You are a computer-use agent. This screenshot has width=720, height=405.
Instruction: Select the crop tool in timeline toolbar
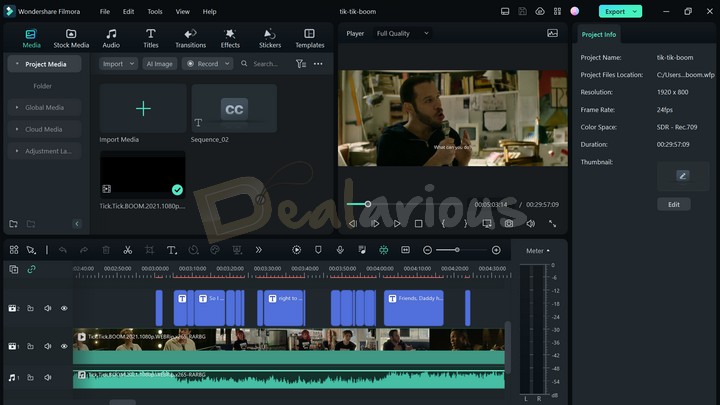pos(149,250)
